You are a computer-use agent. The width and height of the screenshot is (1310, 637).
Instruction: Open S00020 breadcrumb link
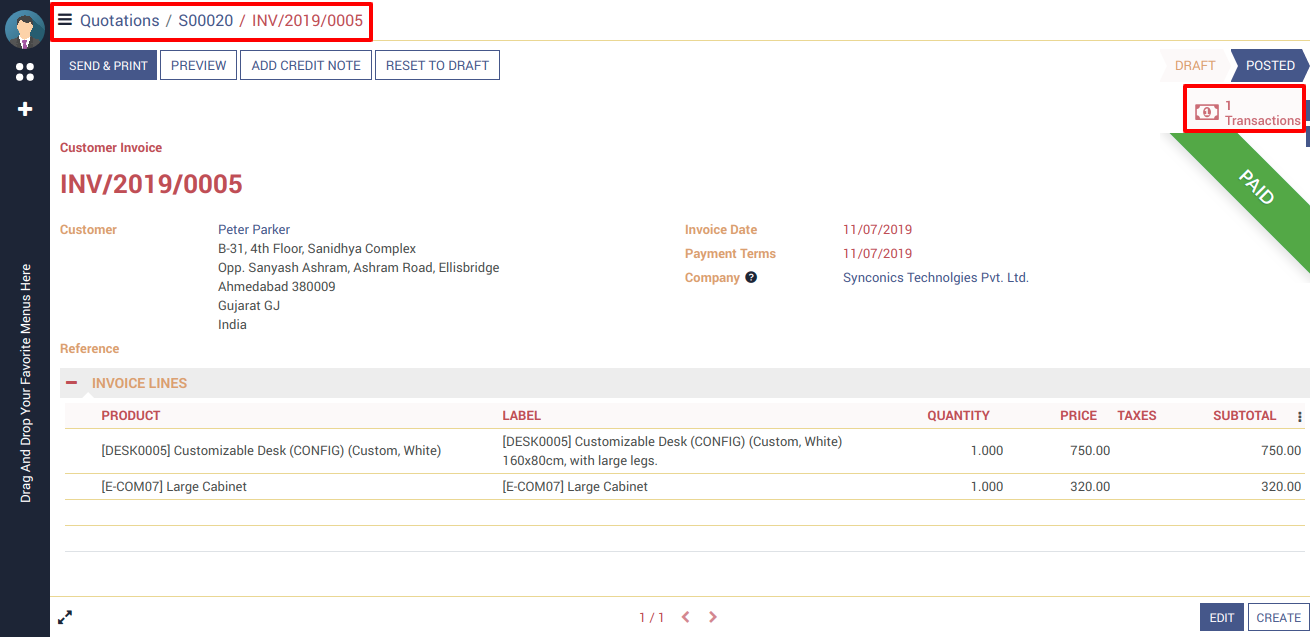205,20
